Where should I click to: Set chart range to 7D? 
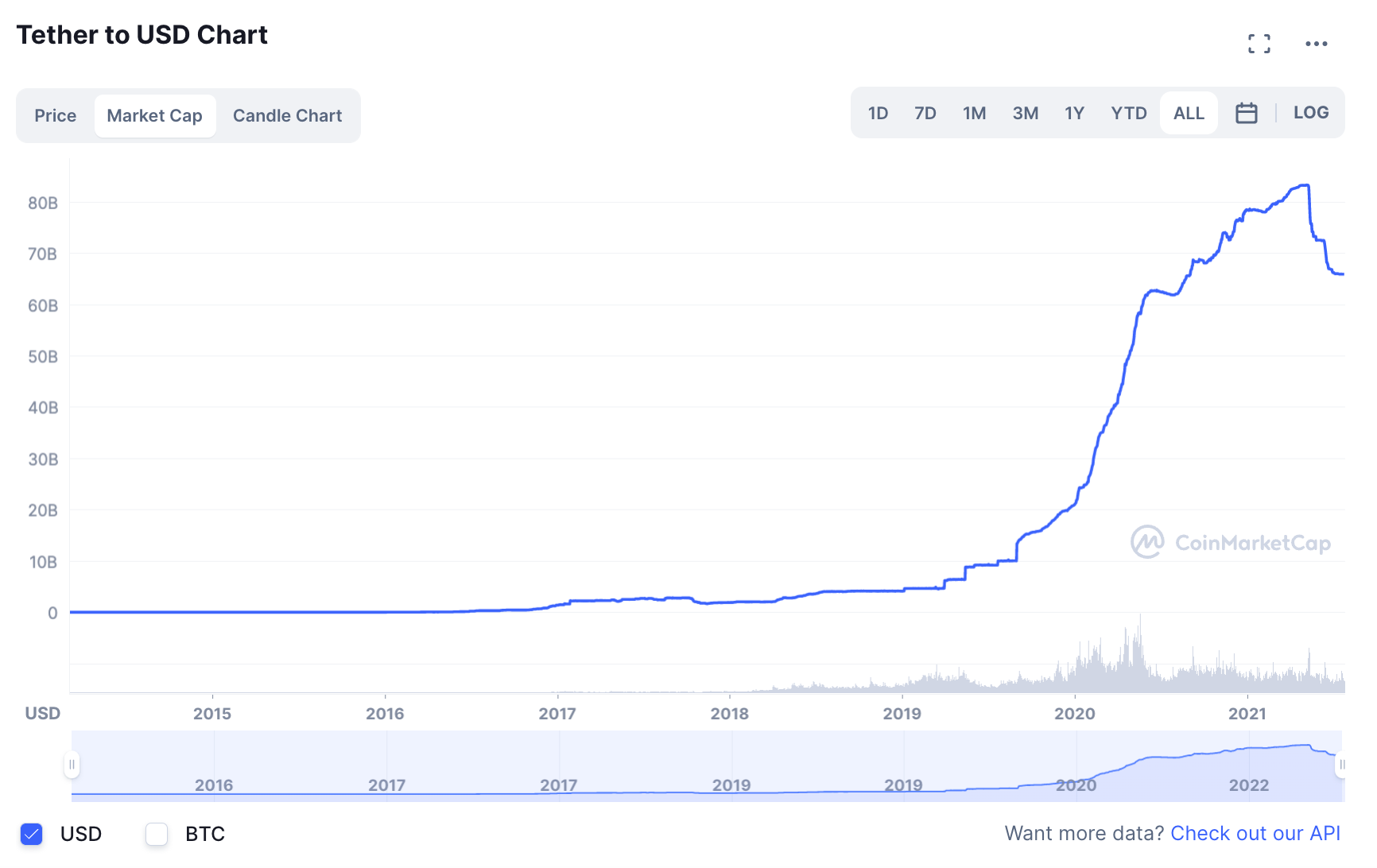point(925,113)
